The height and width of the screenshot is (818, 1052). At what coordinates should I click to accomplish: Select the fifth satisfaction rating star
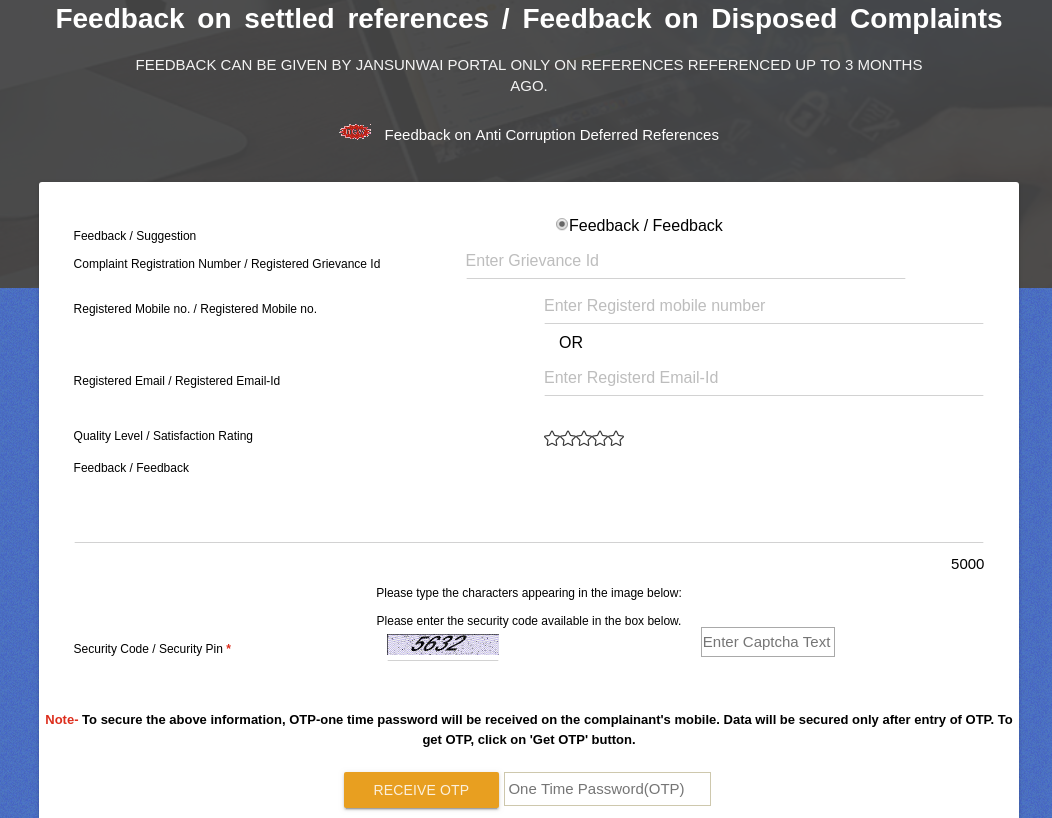tap(616, 438)
